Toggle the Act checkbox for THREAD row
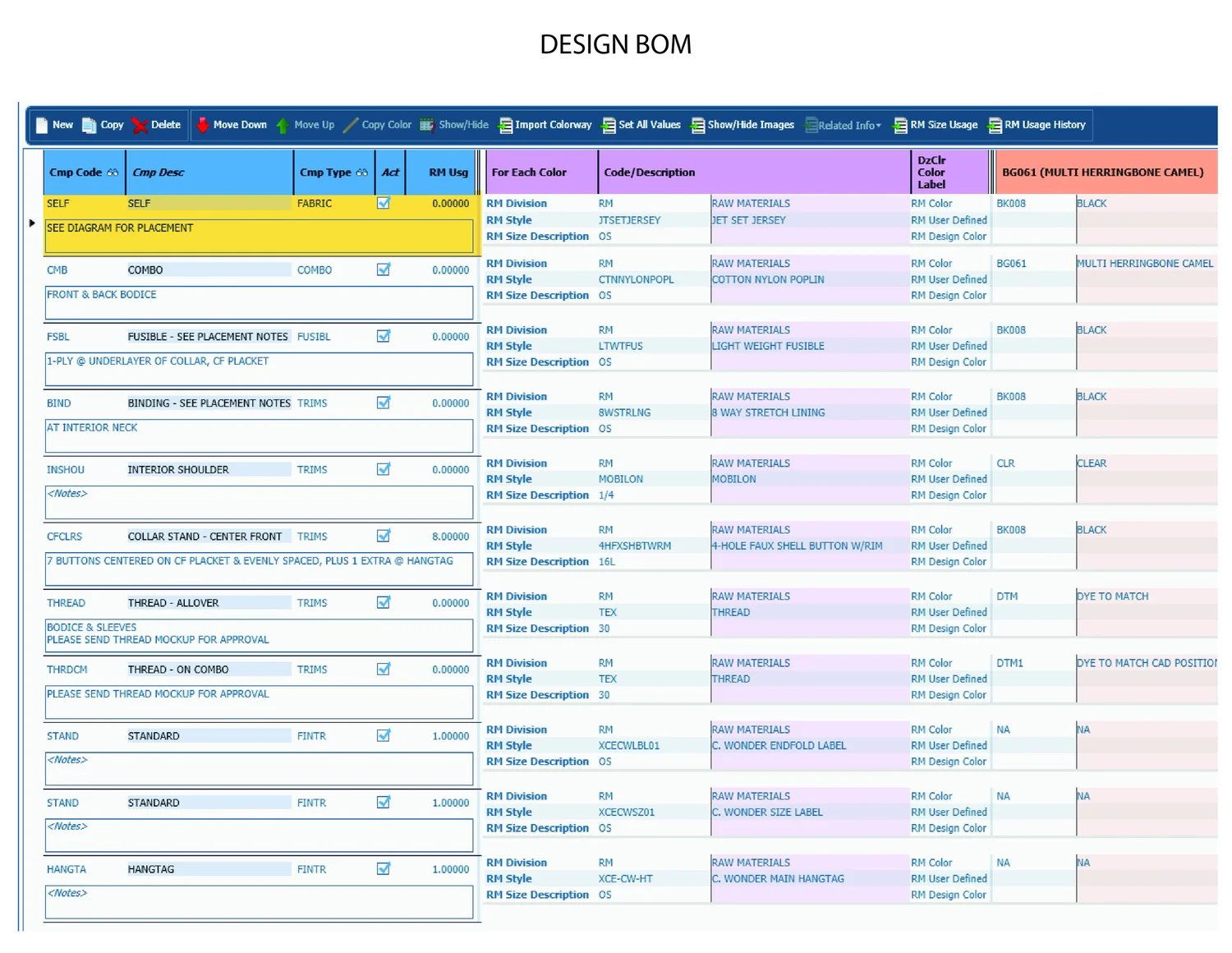Screen dimensions: 1232x953 384,602
